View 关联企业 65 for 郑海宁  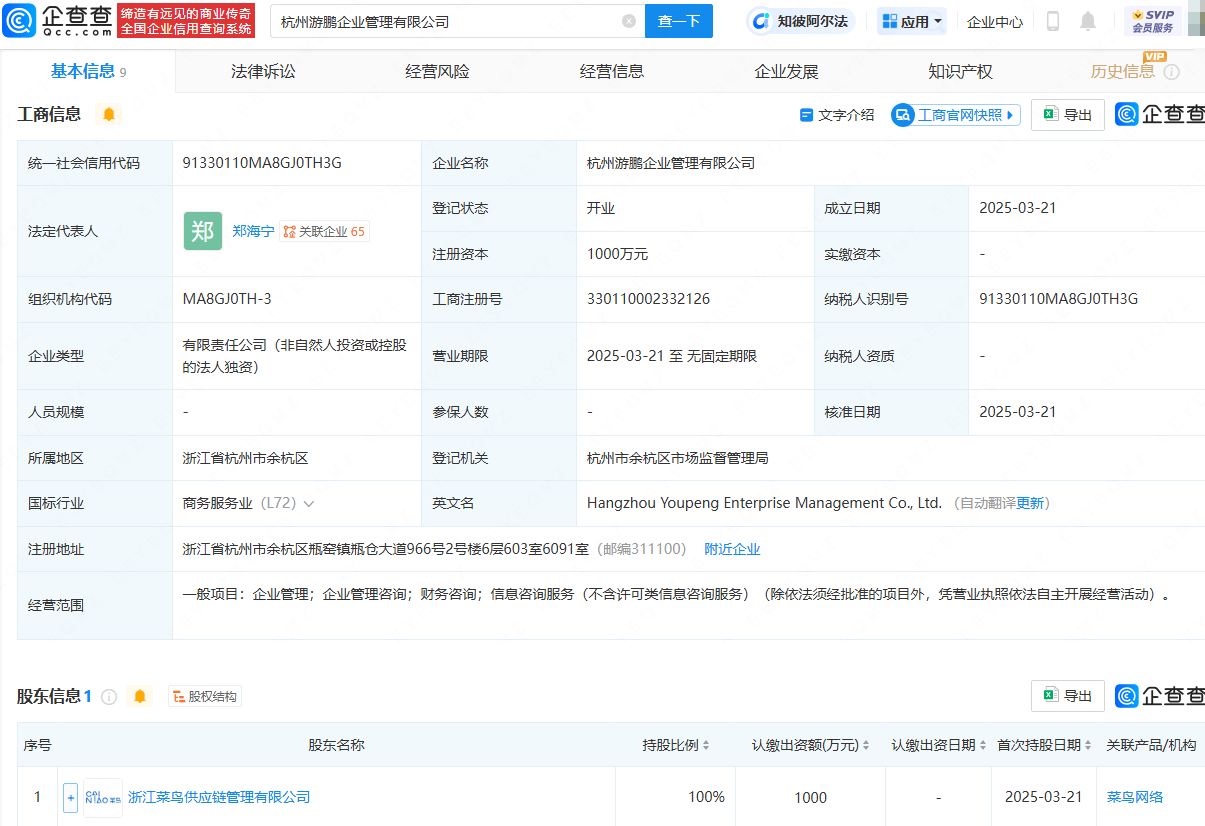pos(325,231)
